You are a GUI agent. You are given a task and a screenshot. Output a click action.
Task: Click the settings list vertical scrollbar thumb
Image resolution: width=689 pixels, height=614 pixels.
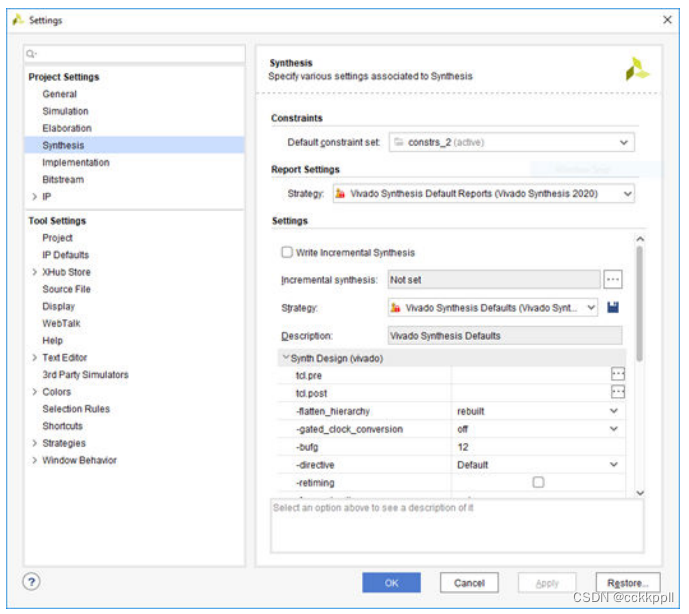click(x=639, y=303)
